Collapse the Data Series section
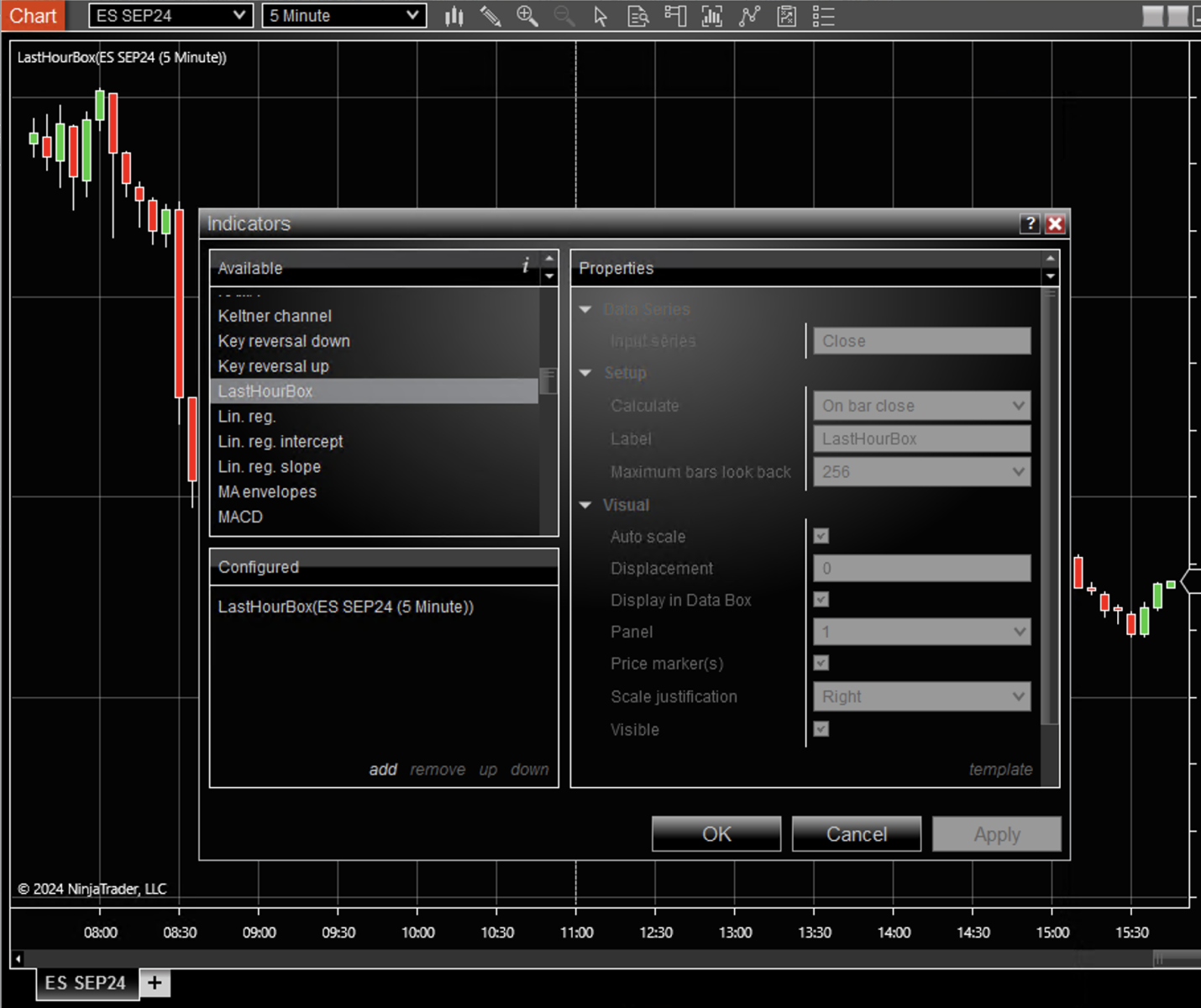1201x1008 pixels. pyautogui.click(x=585, y=309)
